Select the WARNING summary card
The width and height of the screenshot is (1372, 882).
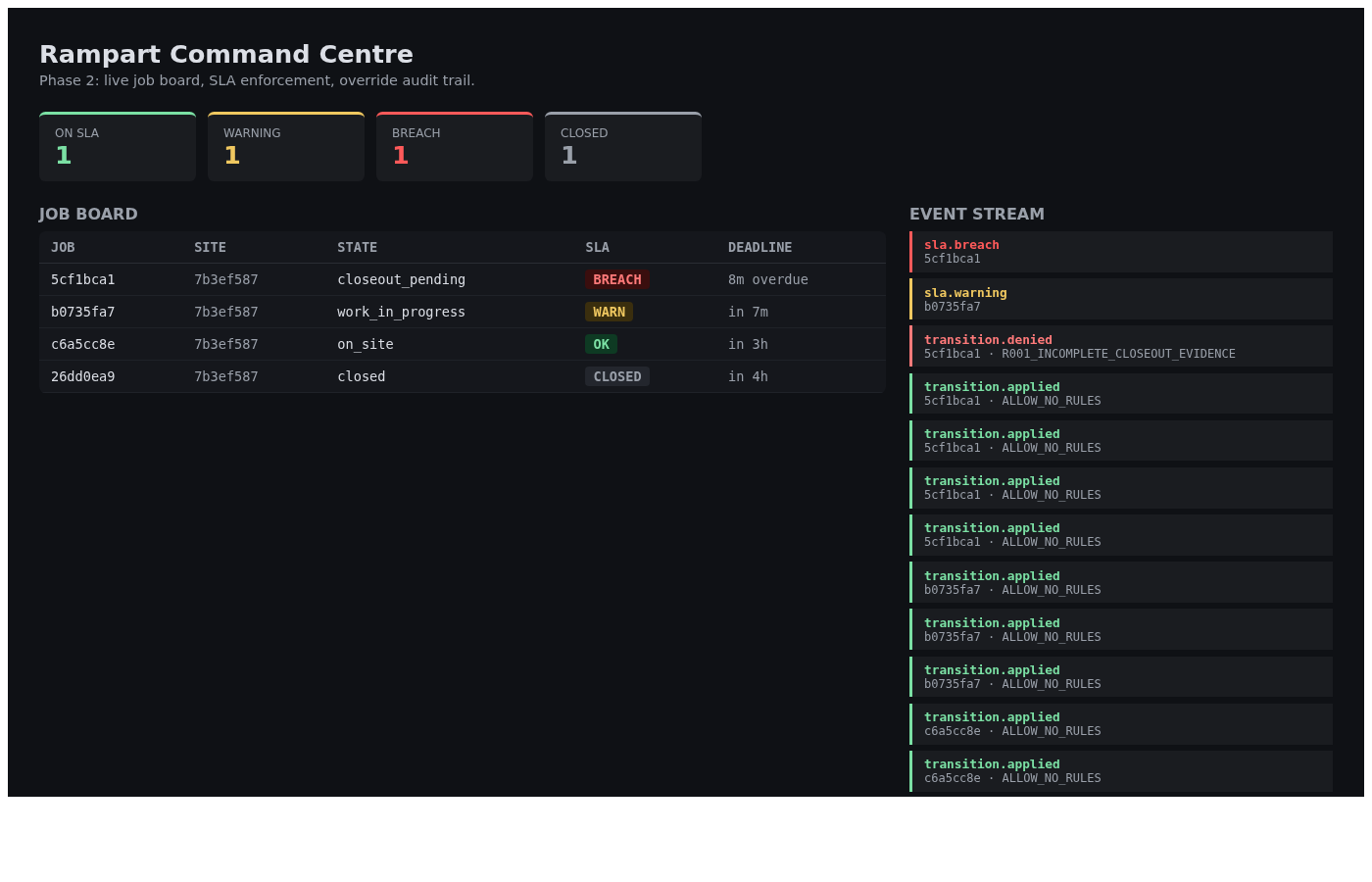286,147
